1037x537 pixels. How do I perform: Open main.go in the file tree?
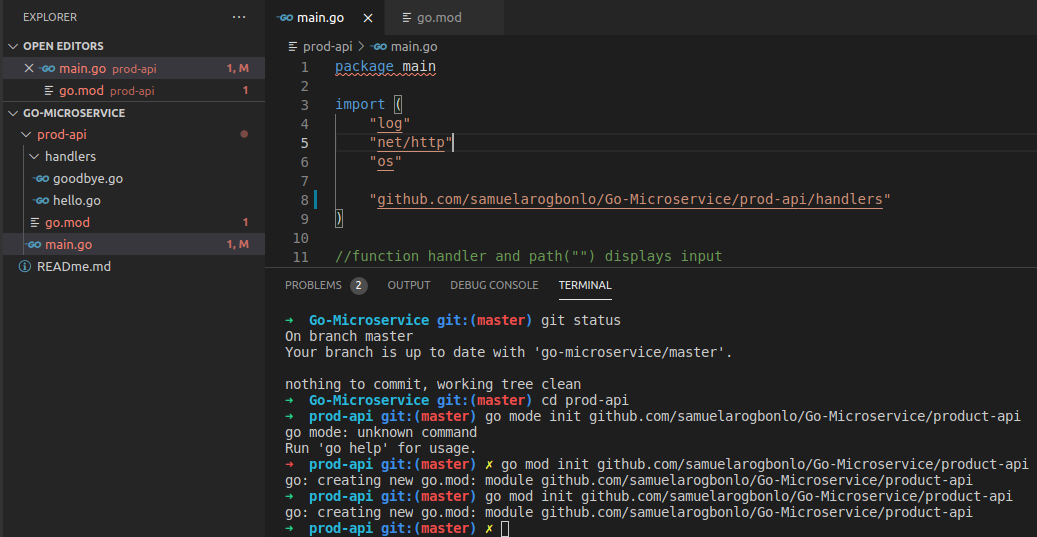point(68,244)
